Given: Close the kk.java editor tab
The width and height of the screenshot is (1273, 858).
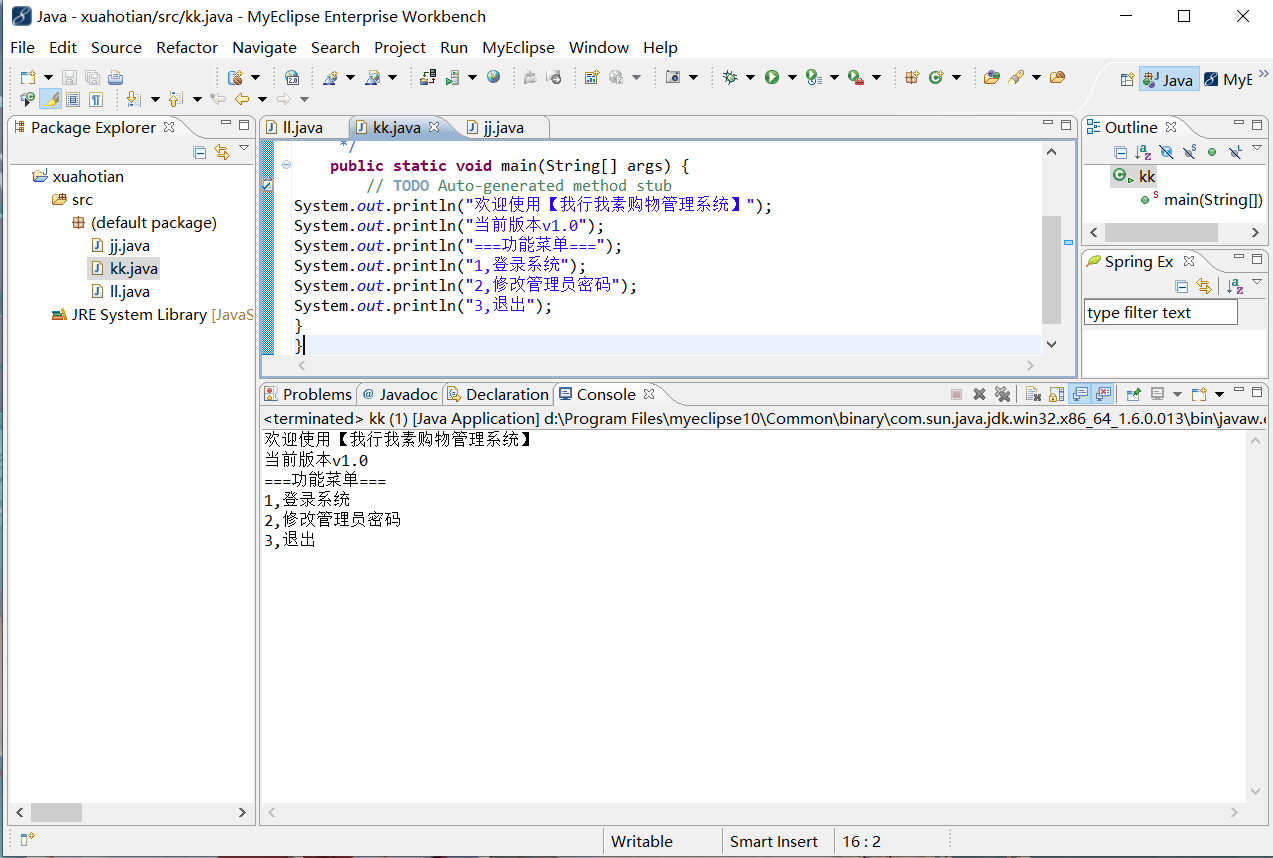Looking at the screenshot, I should [x=434, y=127].
